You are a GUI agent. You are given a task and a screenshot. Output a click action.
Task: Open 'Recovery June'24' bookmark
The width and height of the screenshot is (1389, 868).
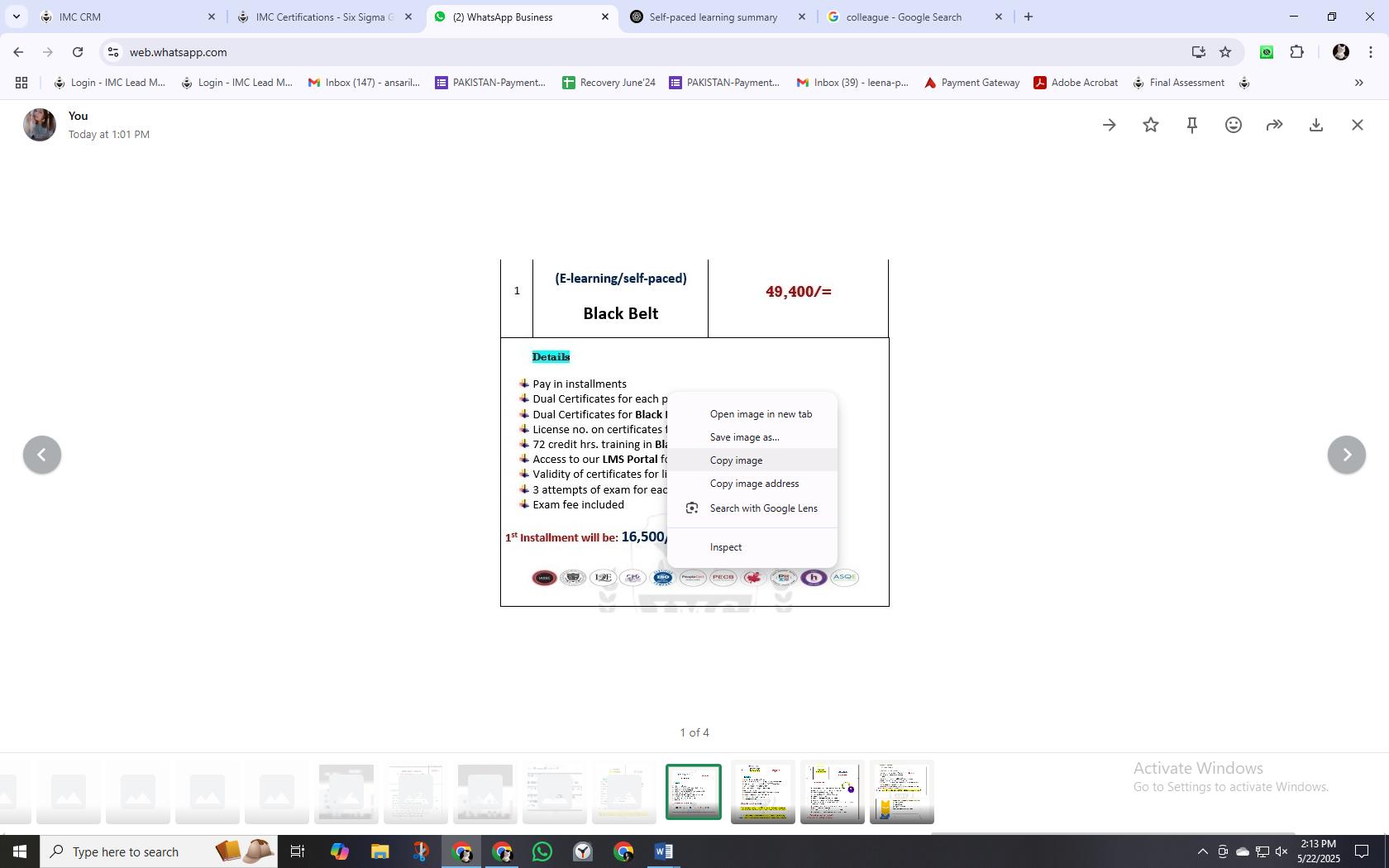coord(609,83)
